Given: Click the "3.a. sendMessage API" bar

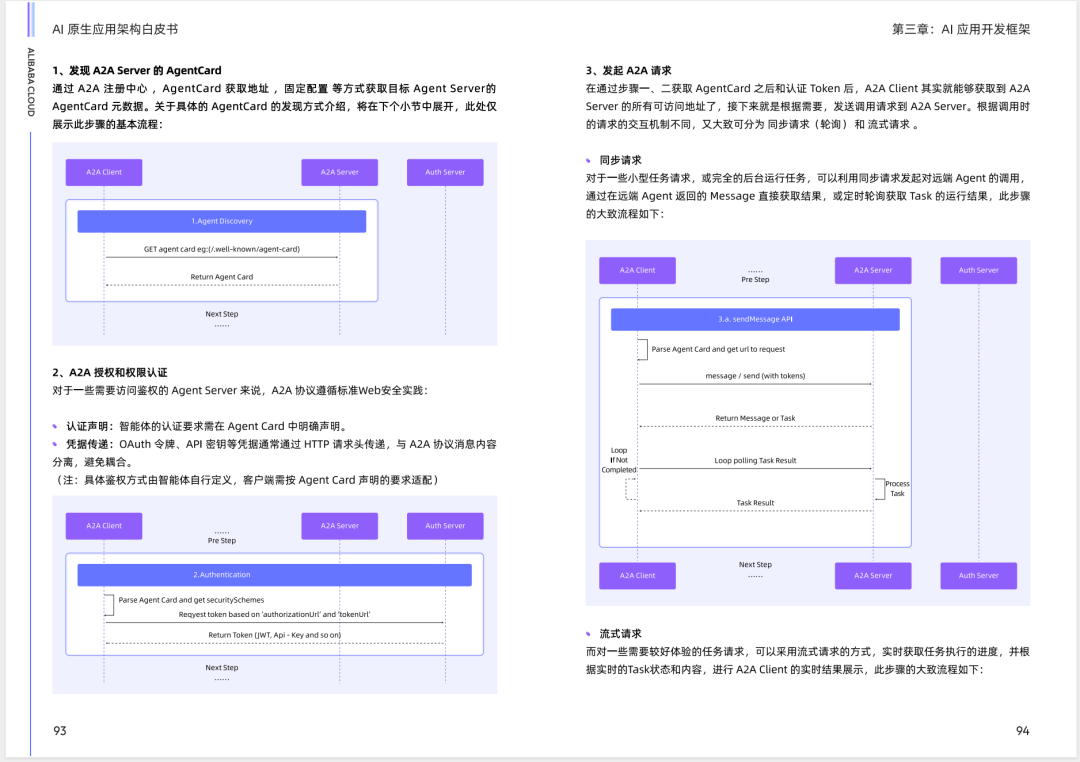Looking at the screenshot, I should click(x=755, y=319).
